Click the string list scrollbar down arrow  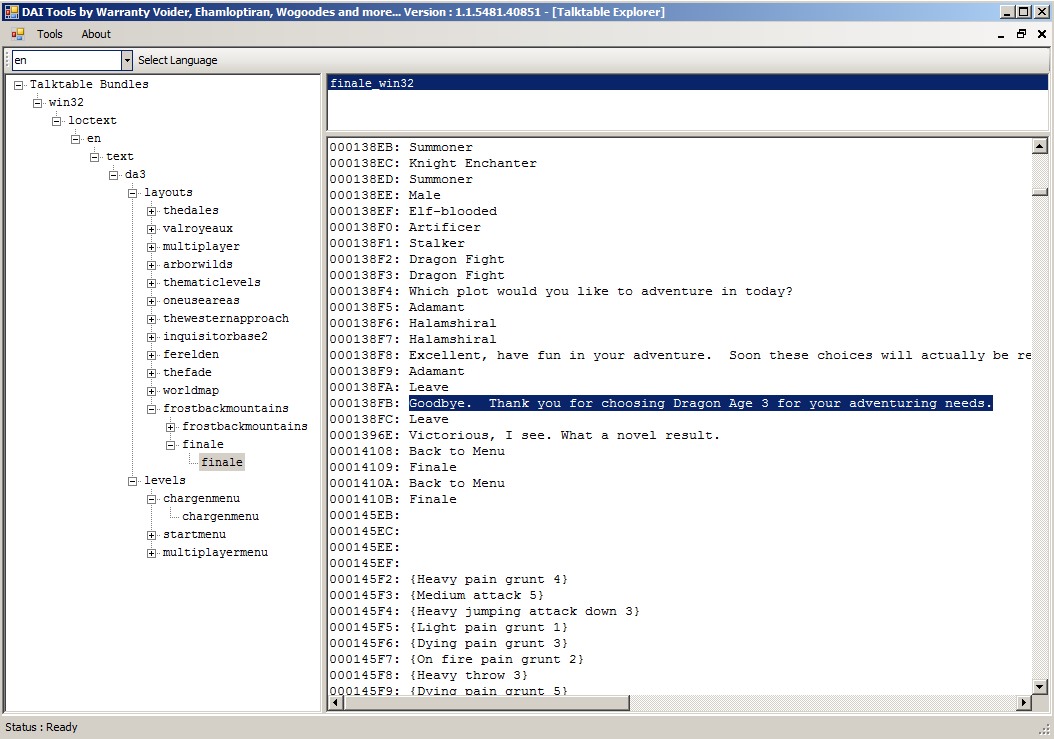1039,686
